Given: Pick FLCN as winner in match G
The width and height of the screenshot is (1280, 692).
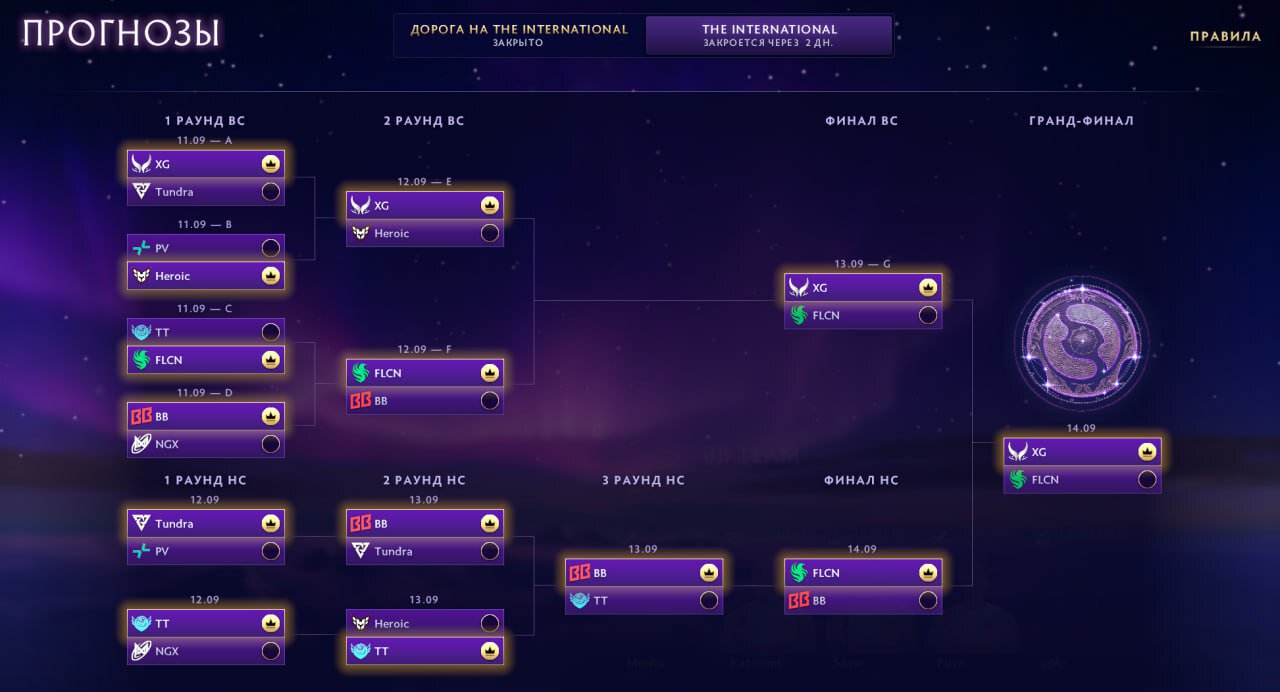Looking at the screenshot, I should tap(928, 315).
